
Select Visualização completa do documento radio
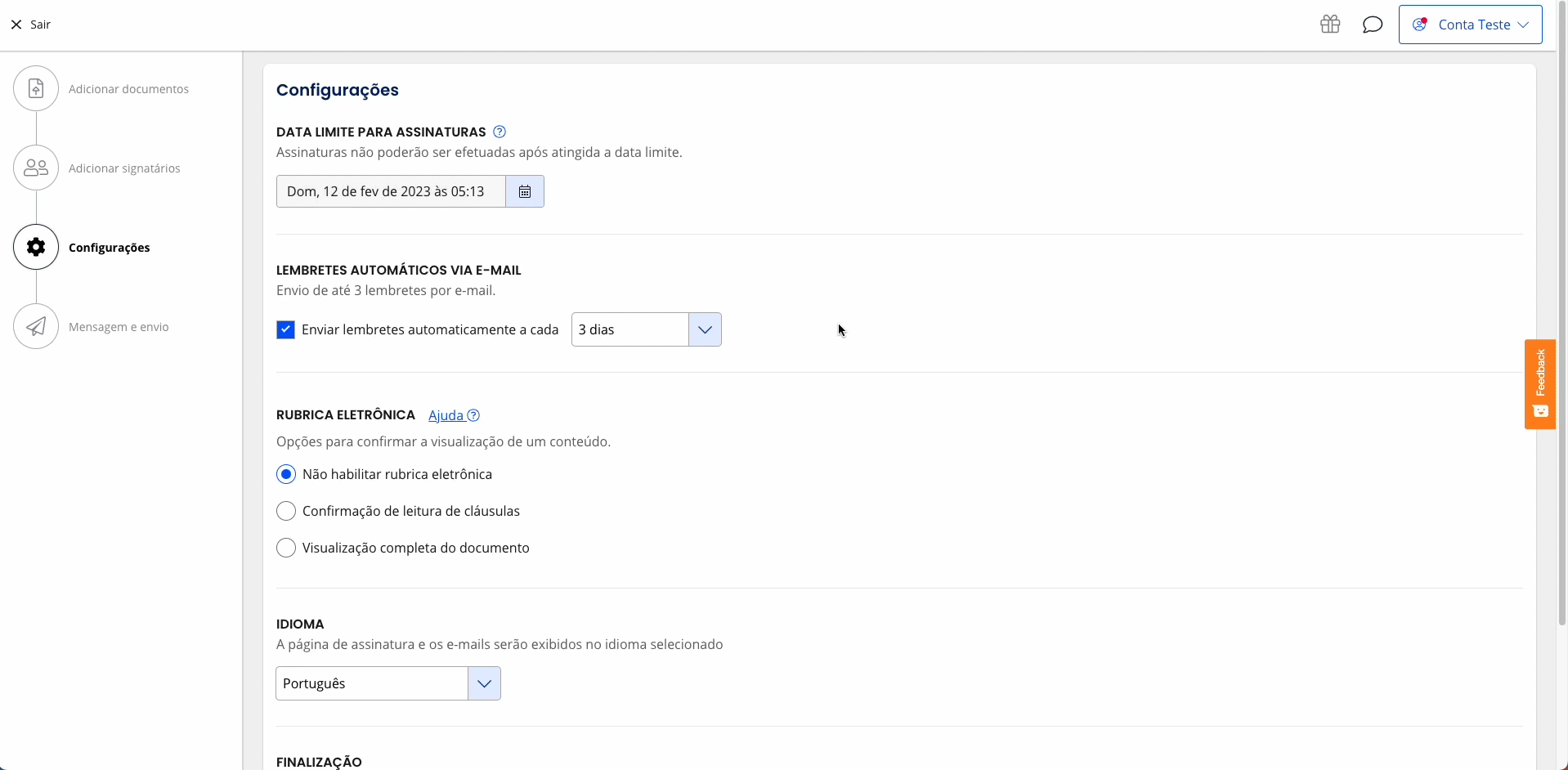(x=286, y=548)
